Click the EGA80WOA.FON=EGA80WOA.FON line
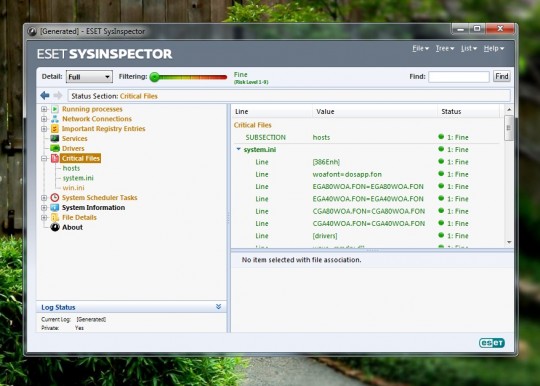540x386 pixels. 368,187
